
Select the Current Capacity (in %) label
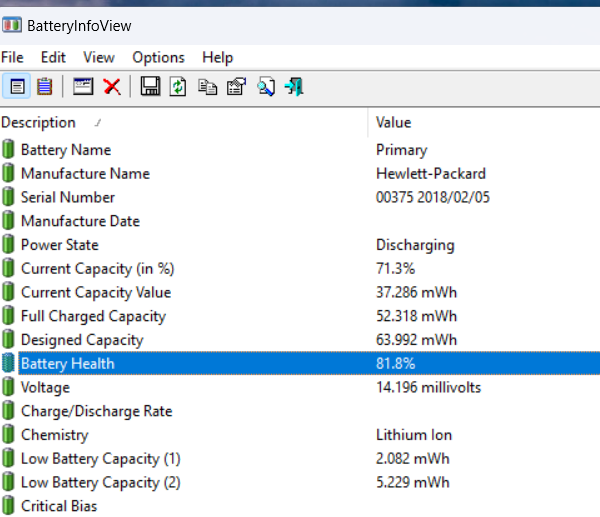pyautogui.click(x=98, y=269)
